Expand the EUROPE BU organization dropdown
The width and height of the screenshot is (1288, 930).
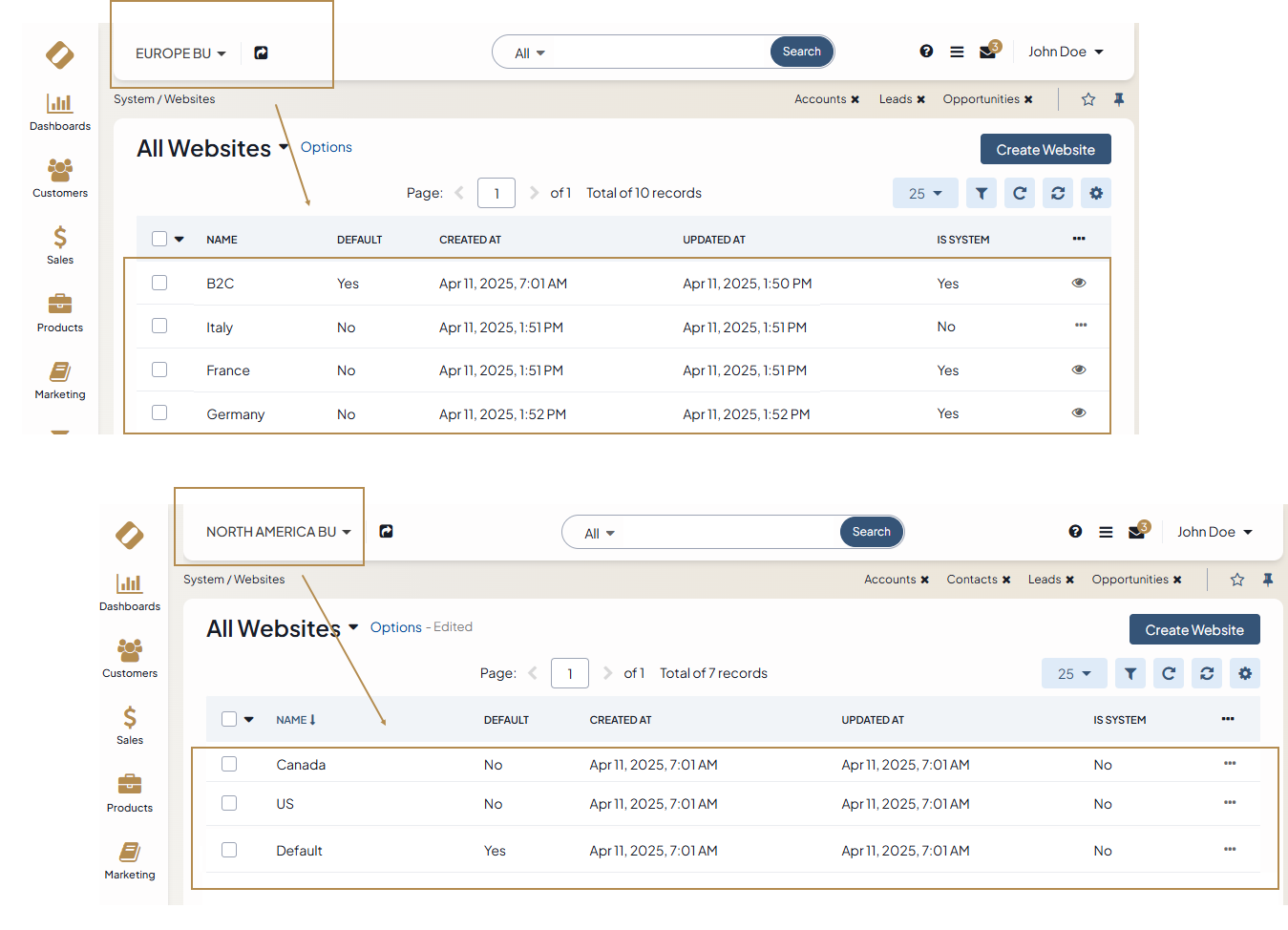tap(180, 53)
